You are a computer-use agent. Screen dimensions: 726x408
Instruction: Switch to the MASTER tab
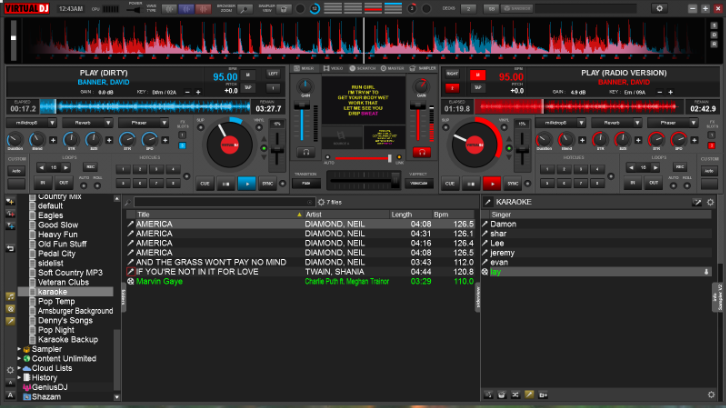[x=392, y=68]
